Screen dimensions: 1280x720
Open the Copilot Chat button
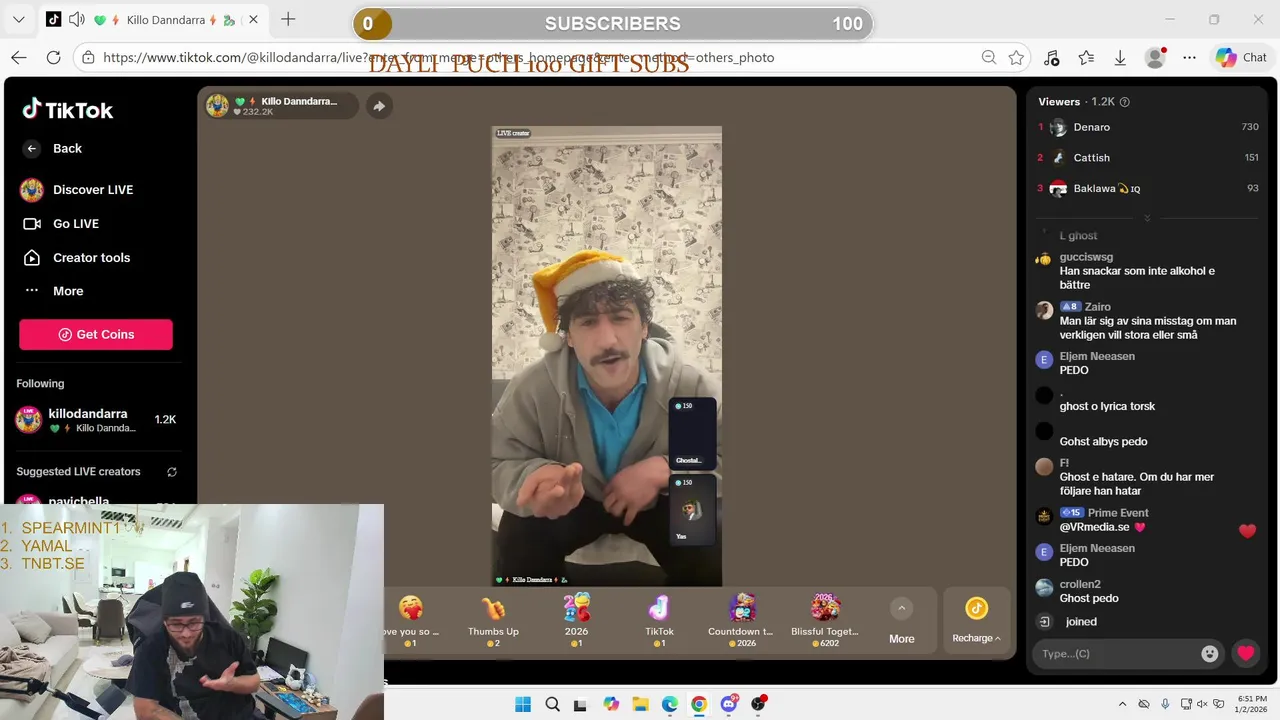[x=1241, y=58]
